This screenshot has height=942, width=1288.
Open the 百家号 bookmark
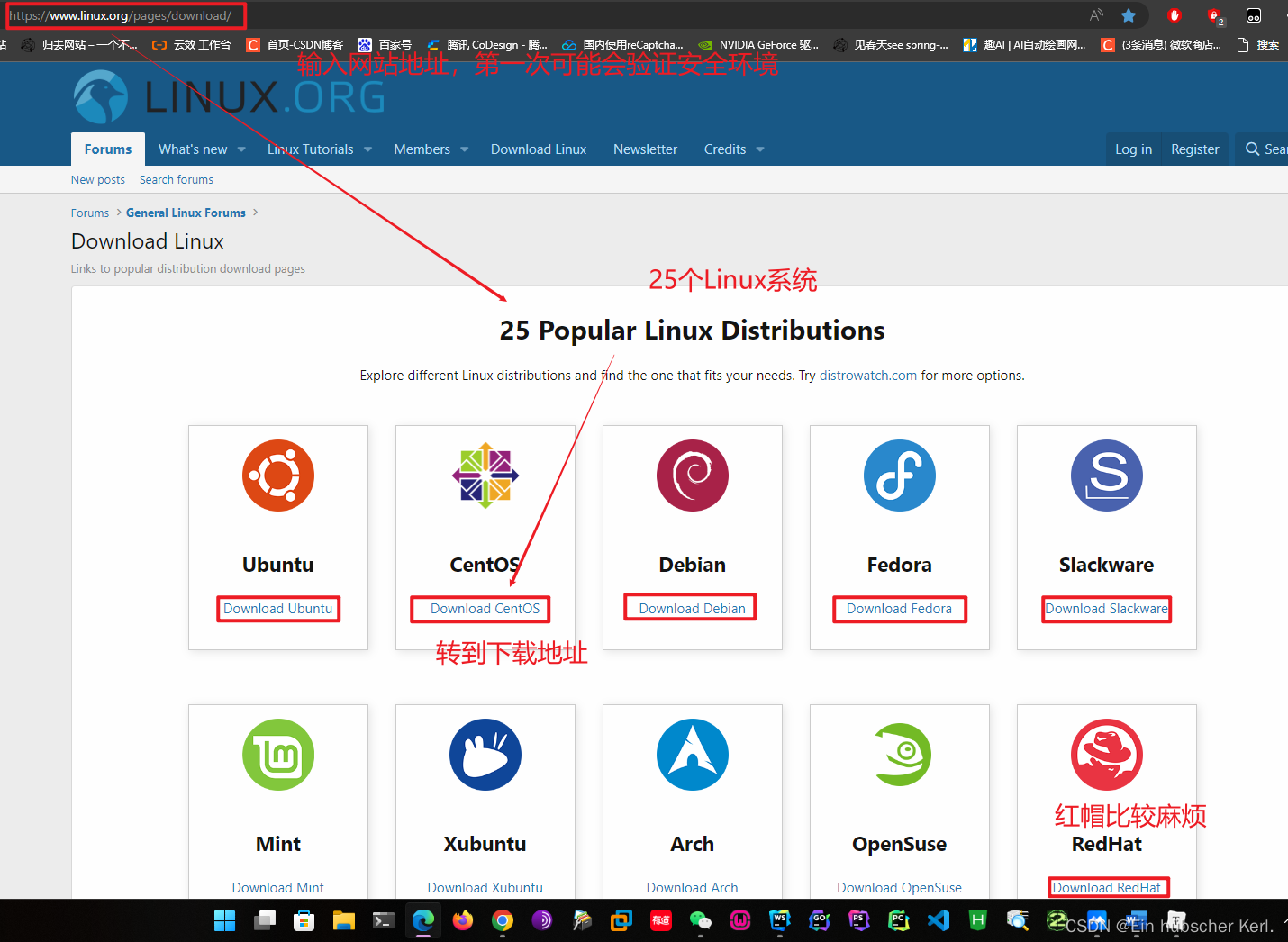[x=385, y=45]
